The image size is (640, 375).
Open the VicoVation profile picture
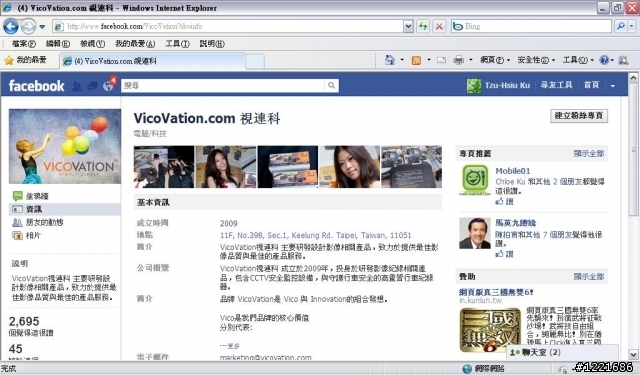[x=65, y=146]
